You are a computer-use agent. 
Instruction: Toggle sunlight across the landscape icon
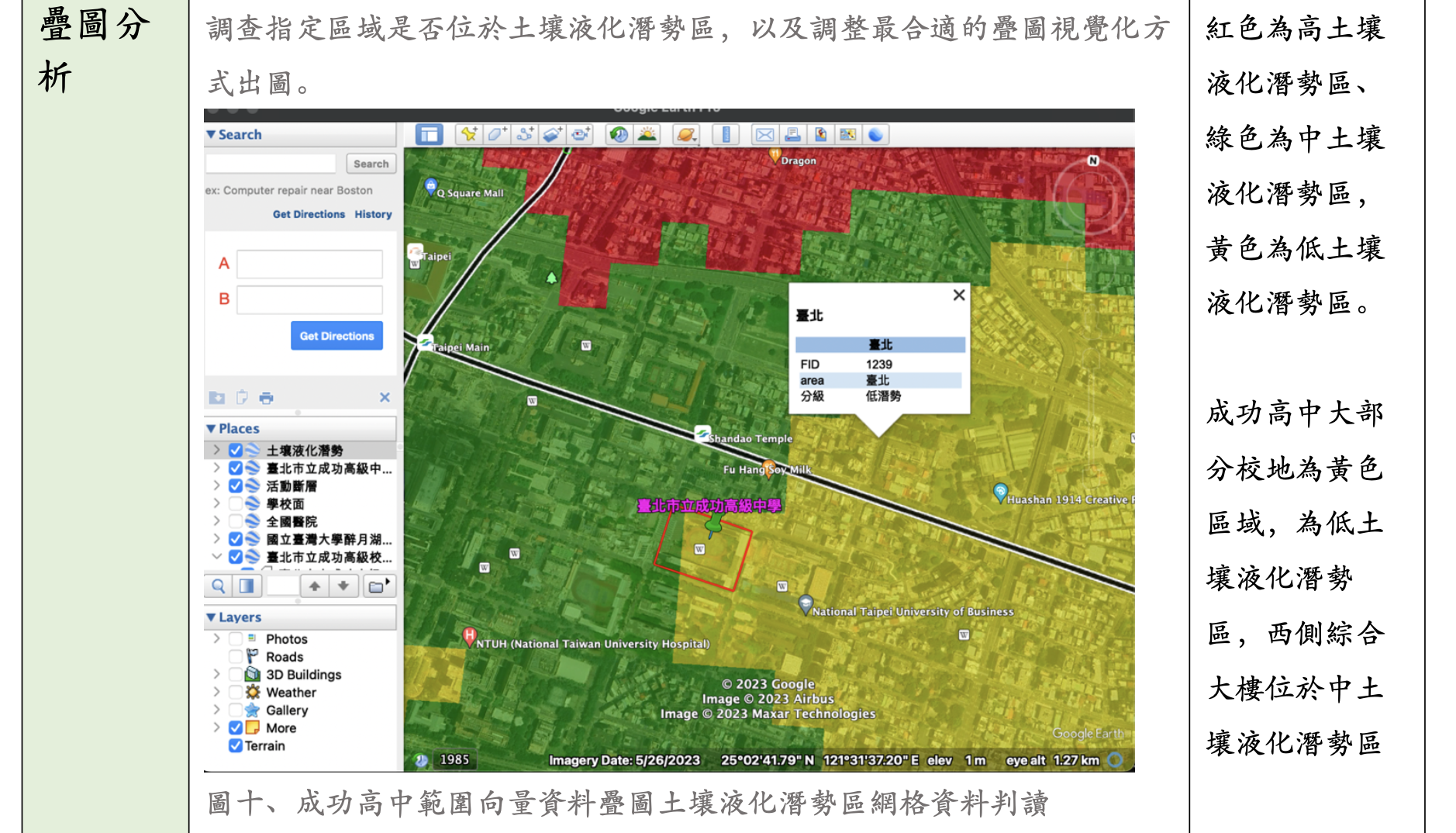pos(647,135)
